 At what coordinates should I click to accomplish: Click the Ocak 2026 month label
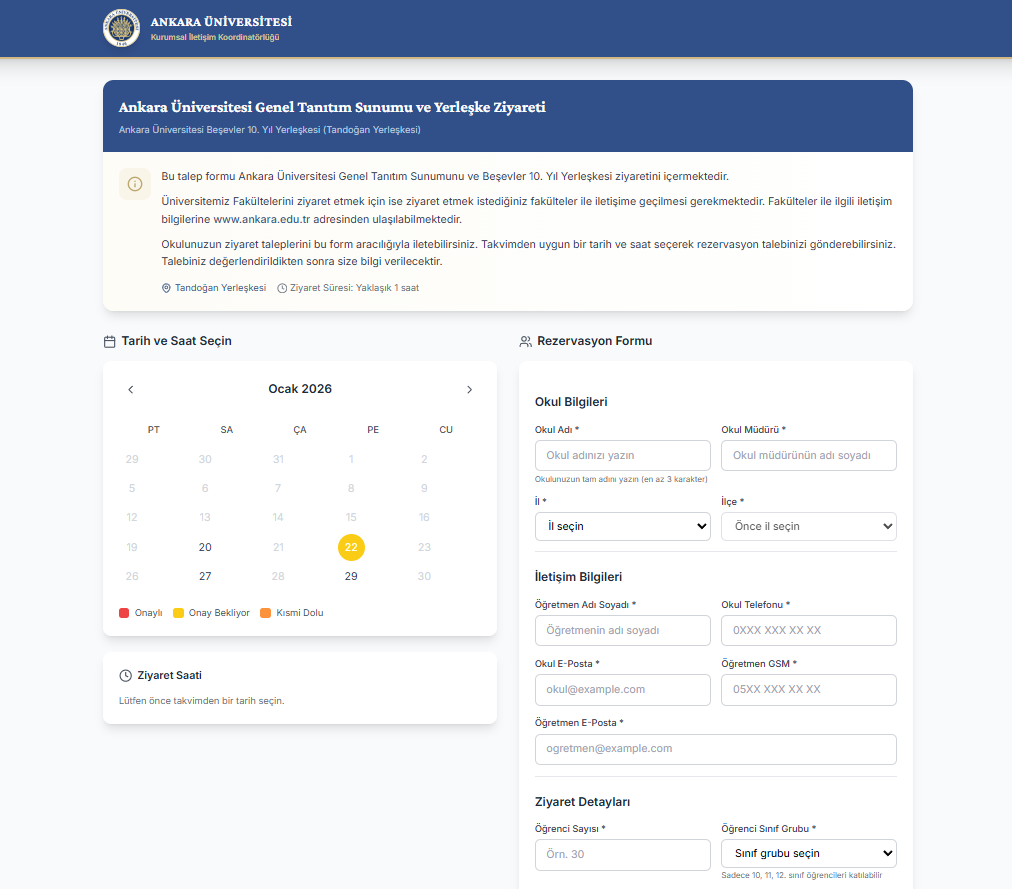[x=300, y=389]
